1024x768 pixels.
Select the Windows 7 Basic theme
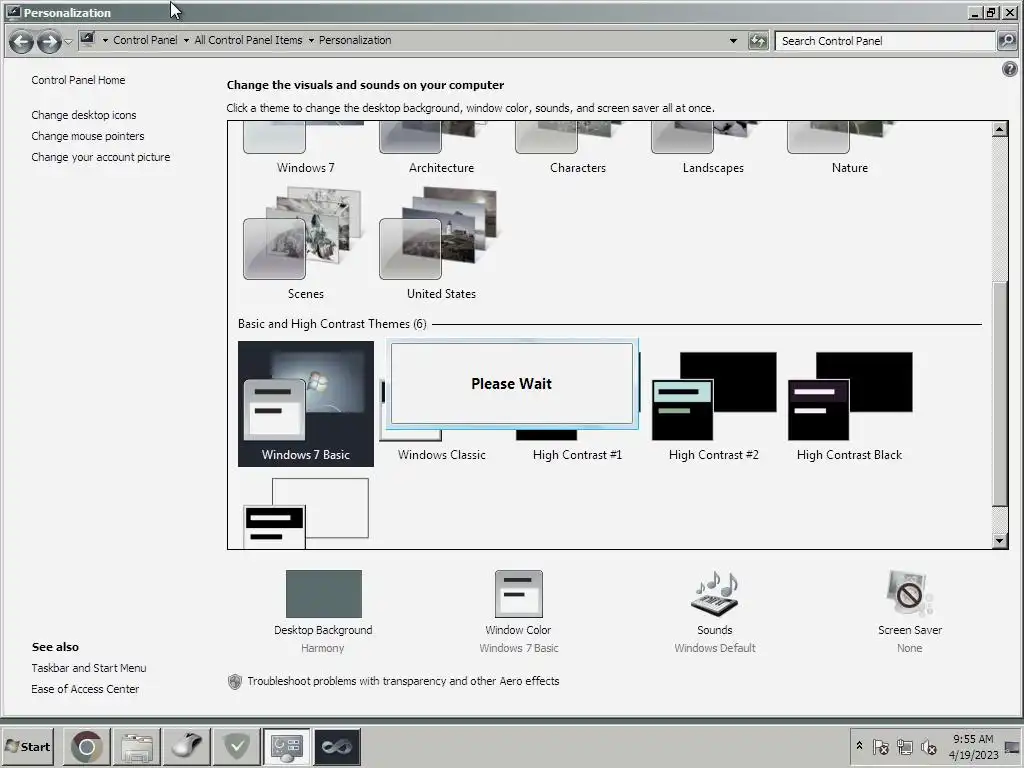point(306,404)
